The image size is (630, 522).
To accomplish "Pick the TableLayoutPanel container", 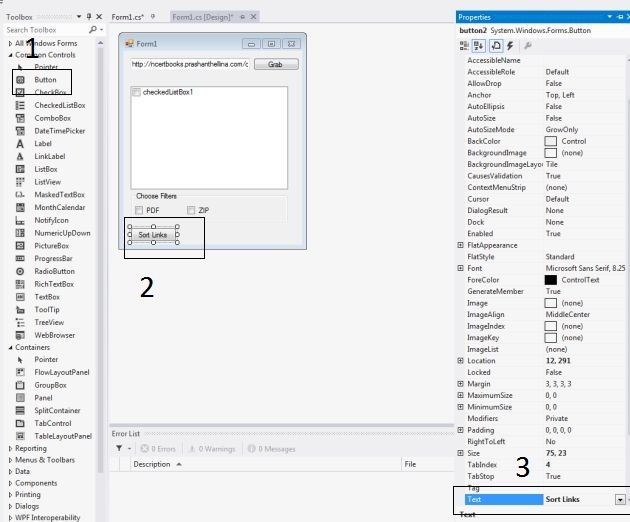I will point(63,436).
